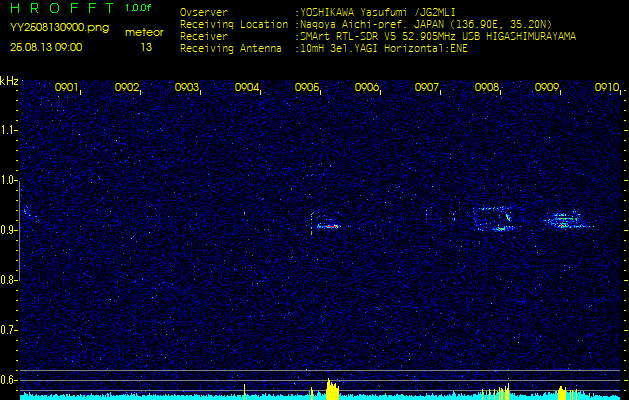Click the 0910 time marker
Viewport: 629px width, 400px height.
click(607, 87)
